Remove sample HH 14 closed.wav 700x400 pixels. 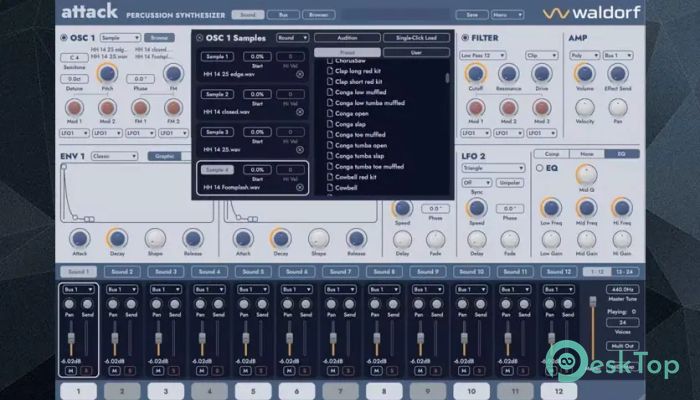point(300,112)
